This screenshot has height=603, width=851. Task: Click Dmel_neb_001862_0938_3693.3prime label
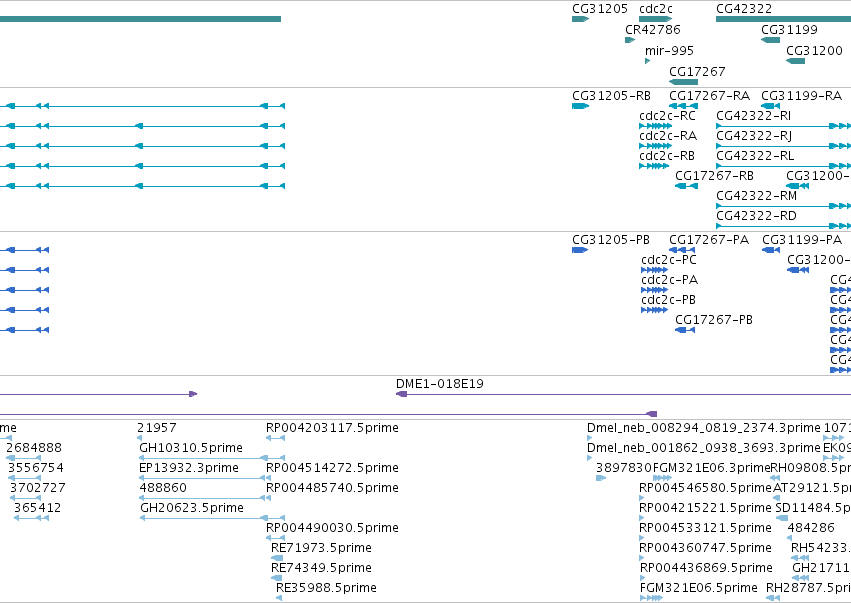pyautogui.click(x=704, y=448)
